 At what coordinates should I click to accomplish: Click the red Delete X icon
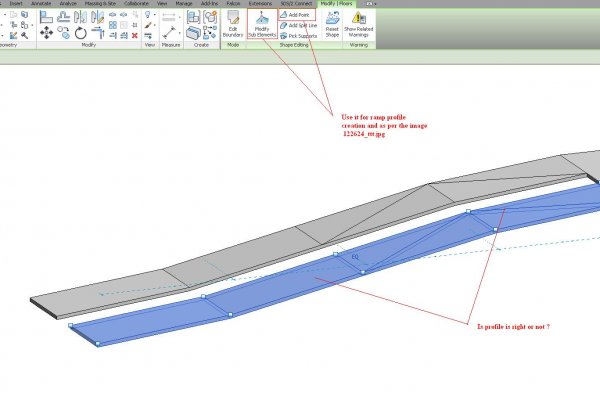point(135,35)
